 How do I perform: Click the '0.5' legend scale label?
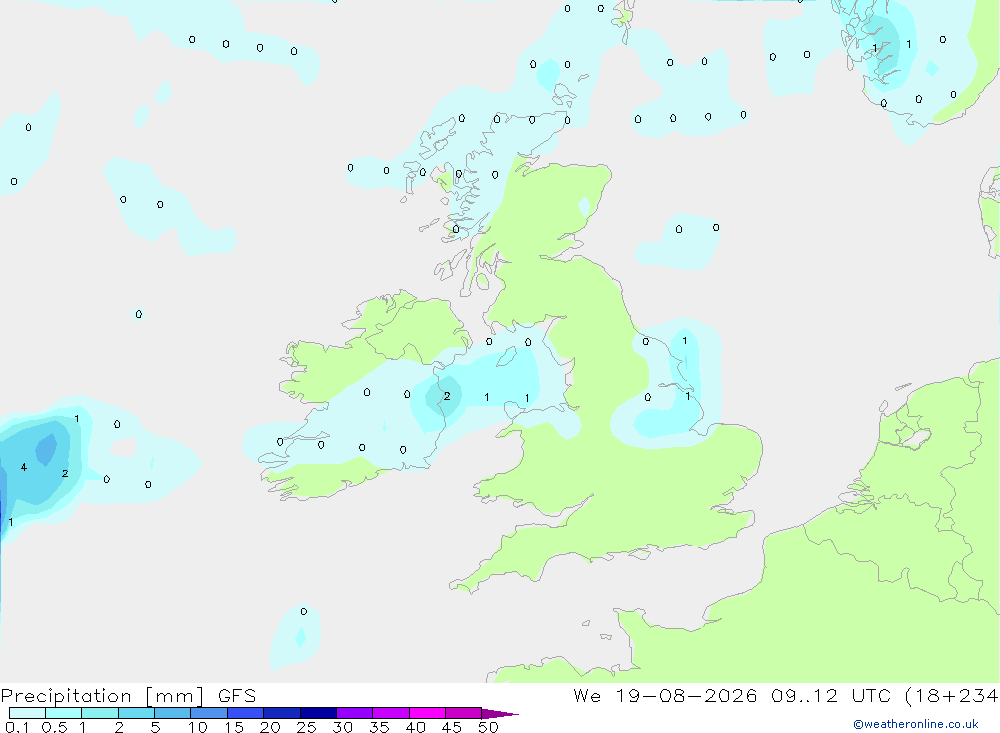[x=54, y=727]
